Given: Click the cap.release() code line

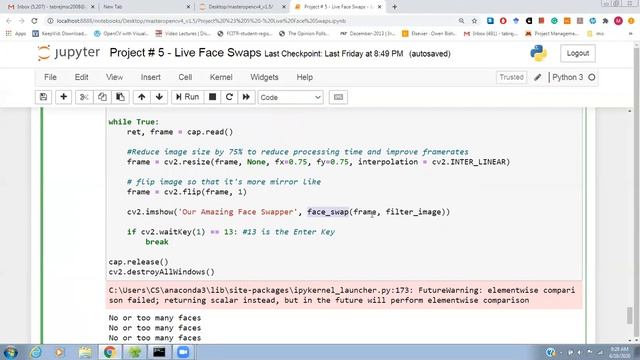Looking at the screenshot, I should coord(138,262).
